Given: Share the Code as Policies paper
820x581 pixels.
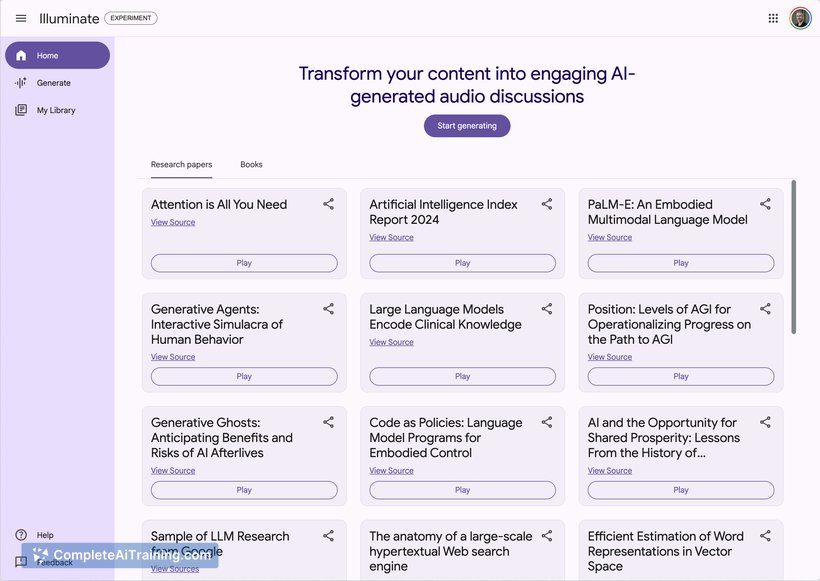Looking at the screenshot, I should [x=547, y=422].
